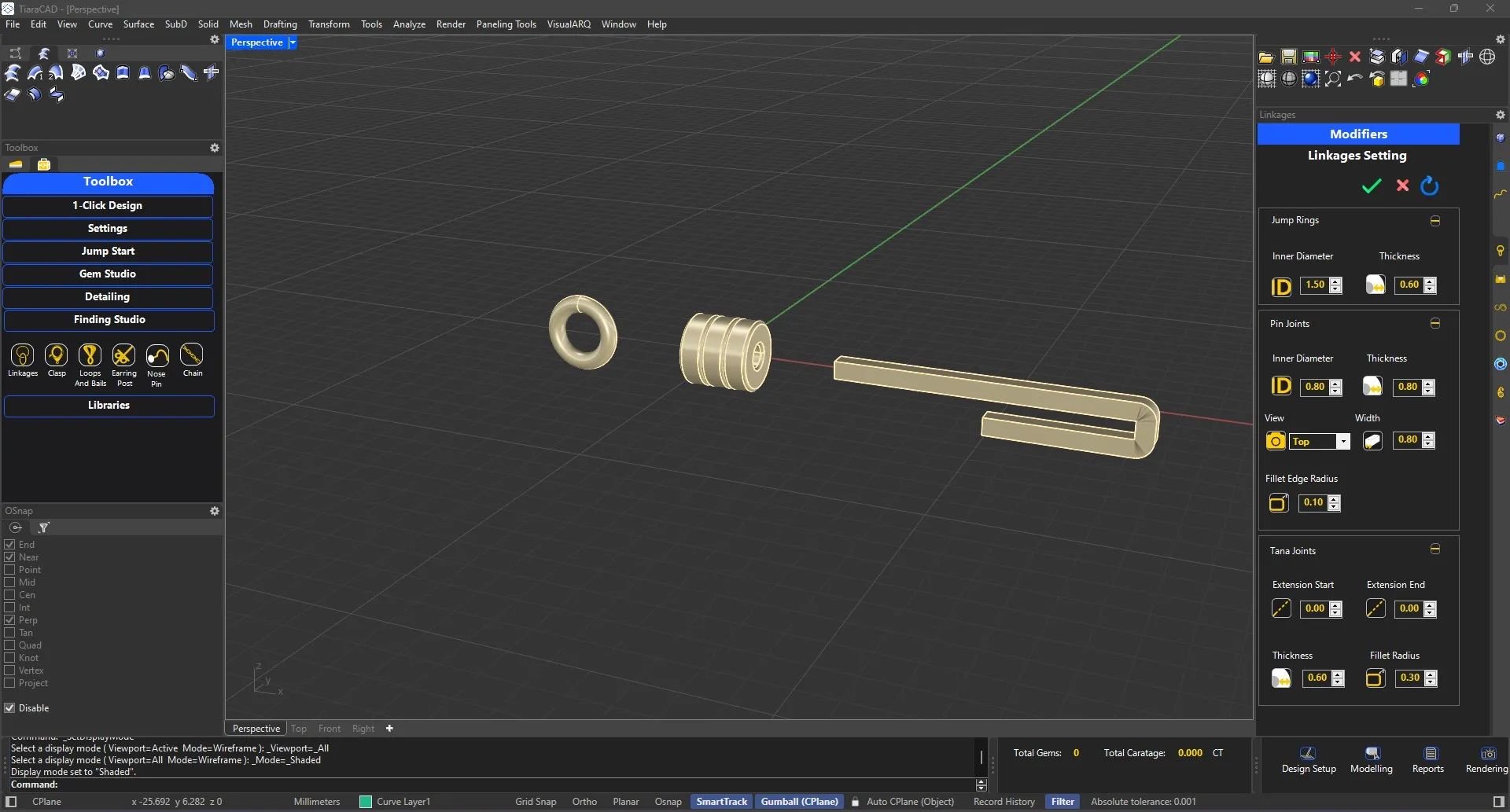Choose the Earring Post tool
This screenshot has width=1510, height=812.
(x=123, y=356)
